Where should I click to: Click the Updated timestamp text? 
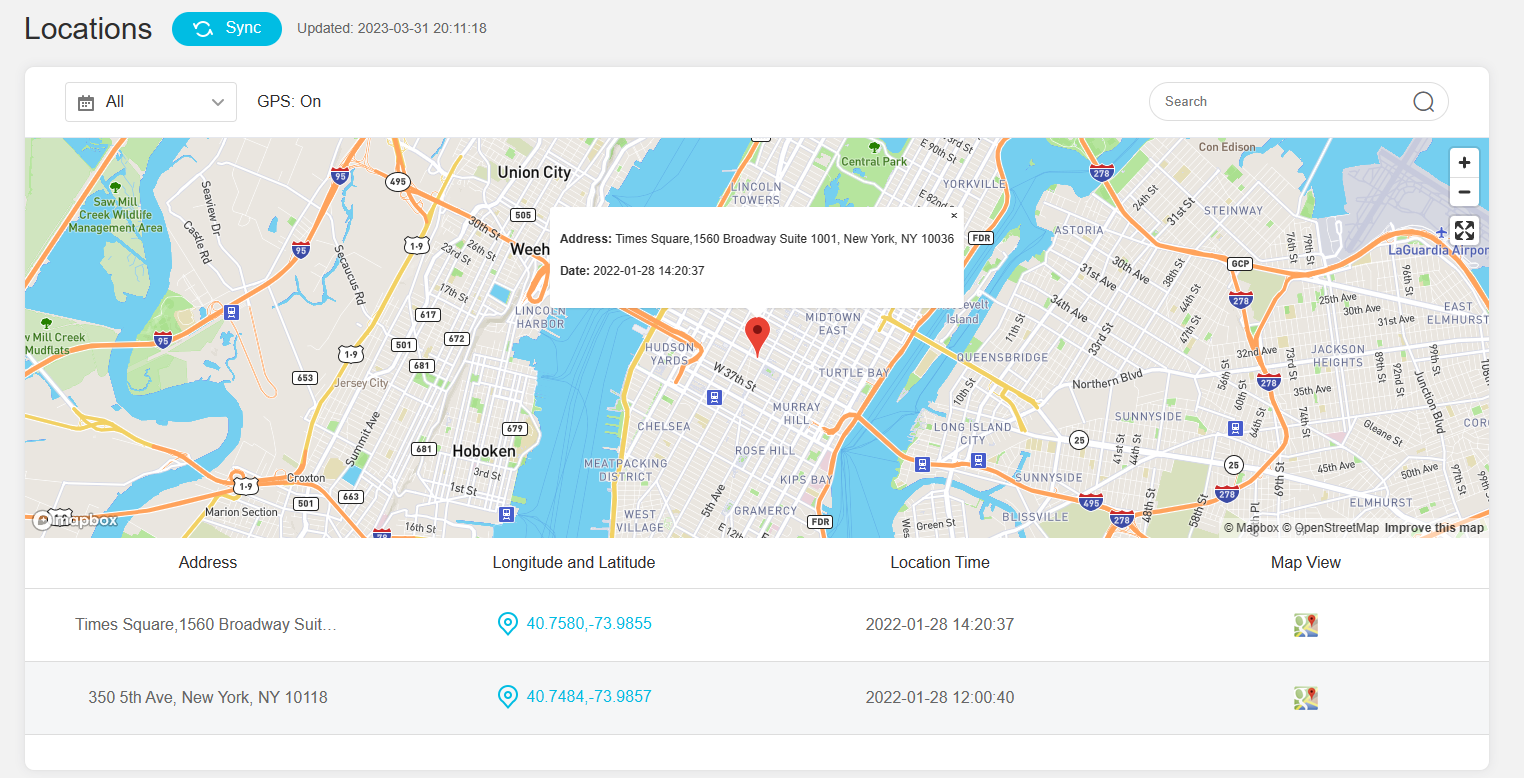[392, 29]
